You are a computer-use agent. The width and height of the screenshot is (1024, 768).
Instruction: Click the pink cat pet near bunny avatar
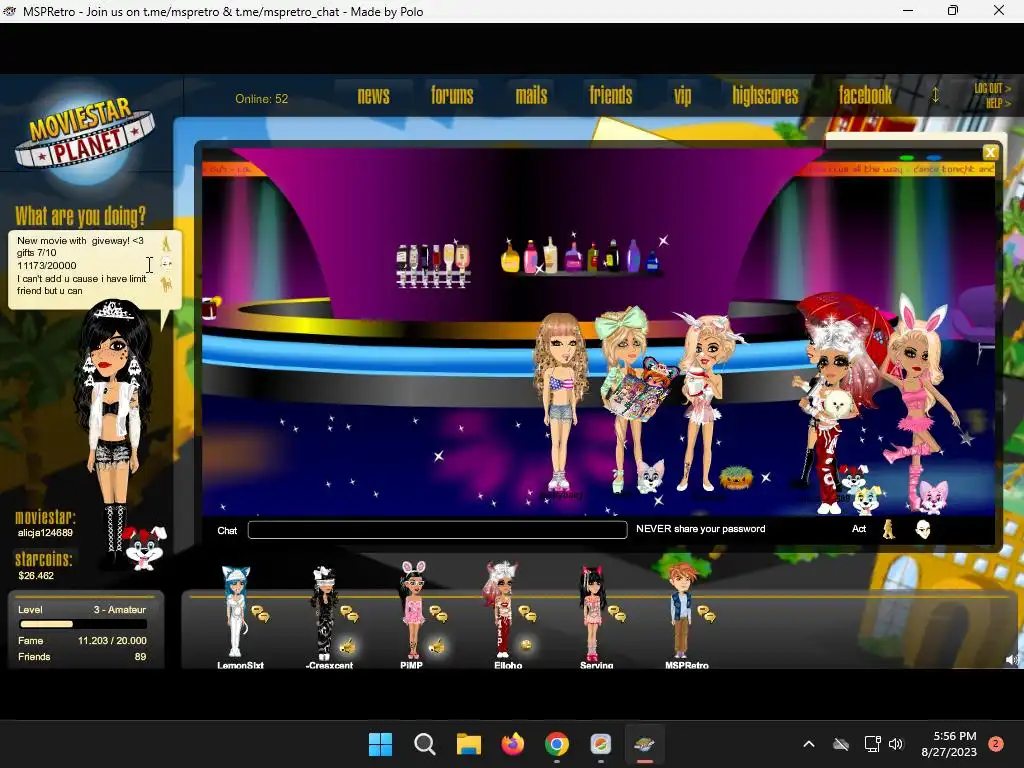click(933, 496)
